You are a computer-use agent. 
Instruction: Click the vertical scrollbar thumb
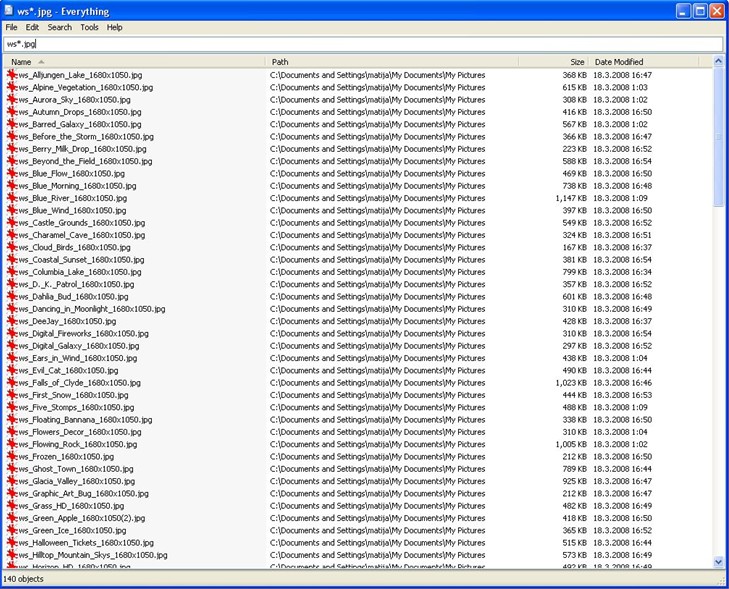718,137
